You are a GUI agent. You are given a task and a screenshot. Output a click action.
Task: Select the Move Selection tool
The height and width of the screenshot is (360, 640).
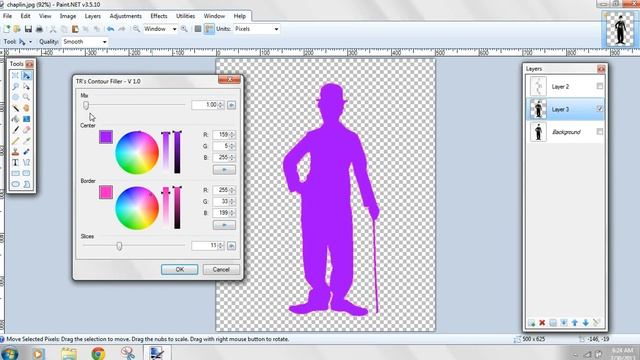pyautogui.click(x=27, y=87)
